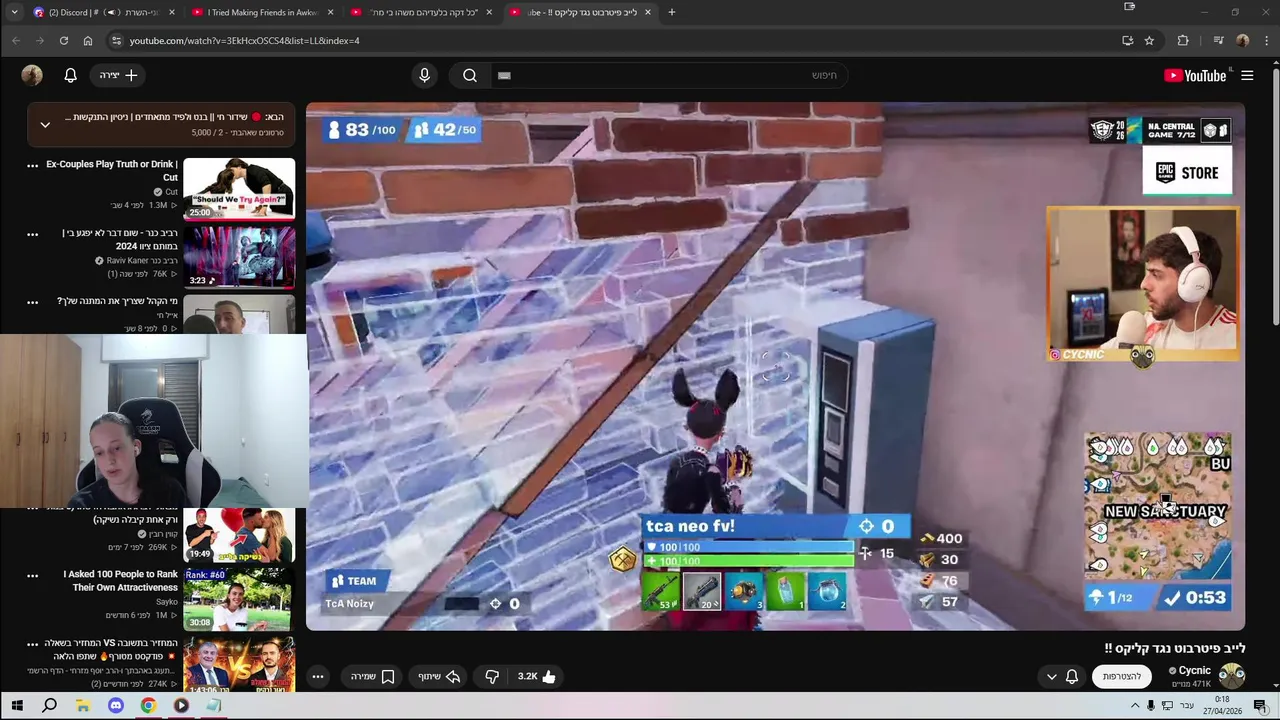Share the video
1280x720 pixels.
coord(439,676)
